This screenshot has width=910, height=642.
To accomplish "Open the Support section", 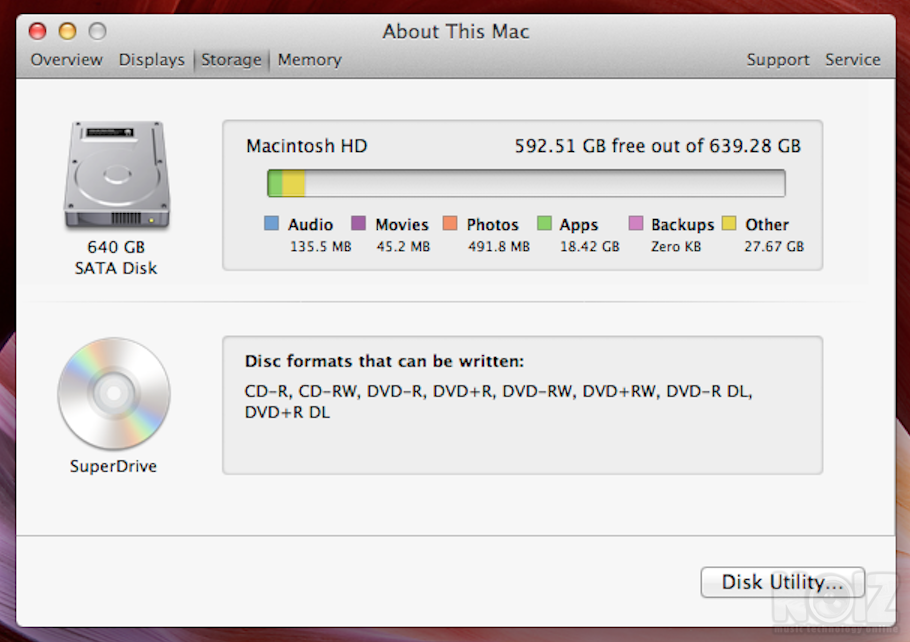I will 778,60.
